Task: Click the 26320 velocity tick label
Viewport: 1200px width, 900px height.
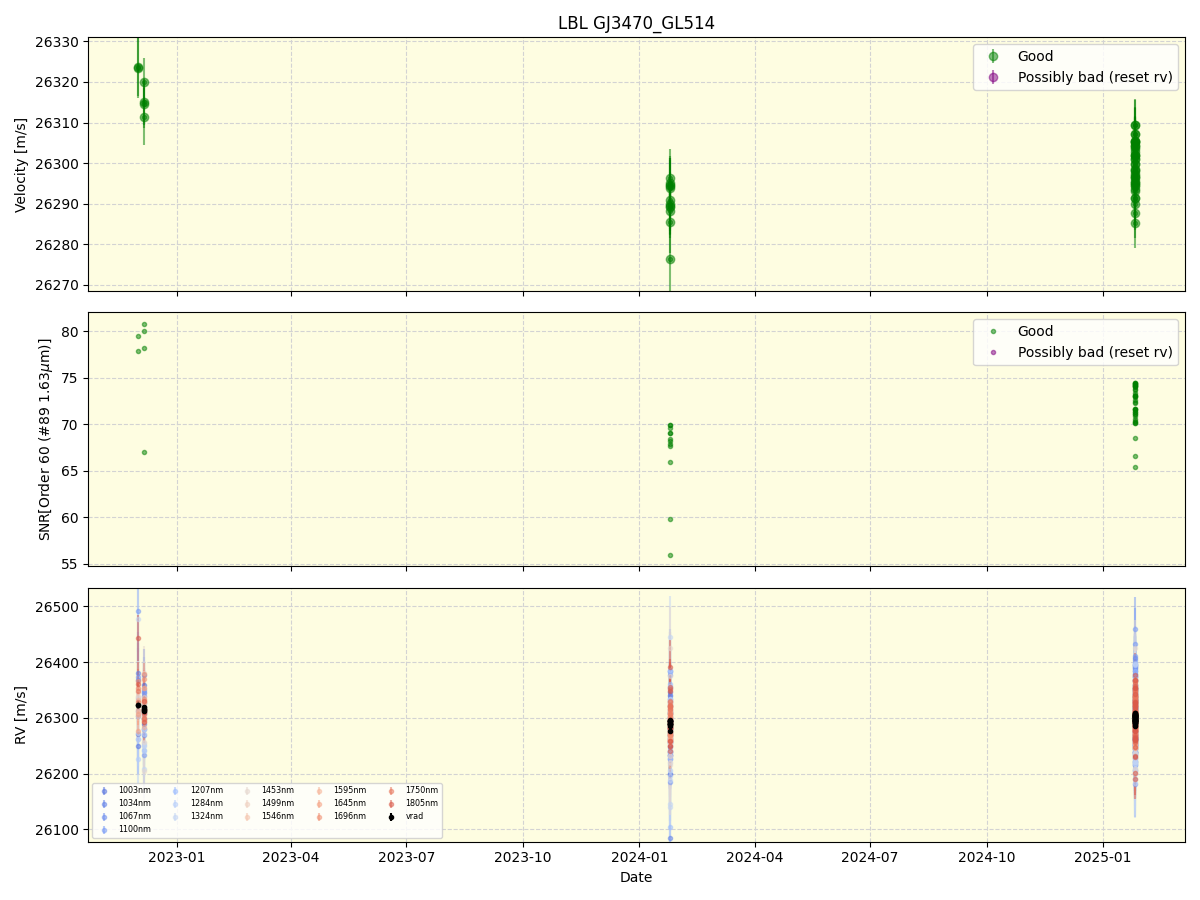Action: click(58, 82)
